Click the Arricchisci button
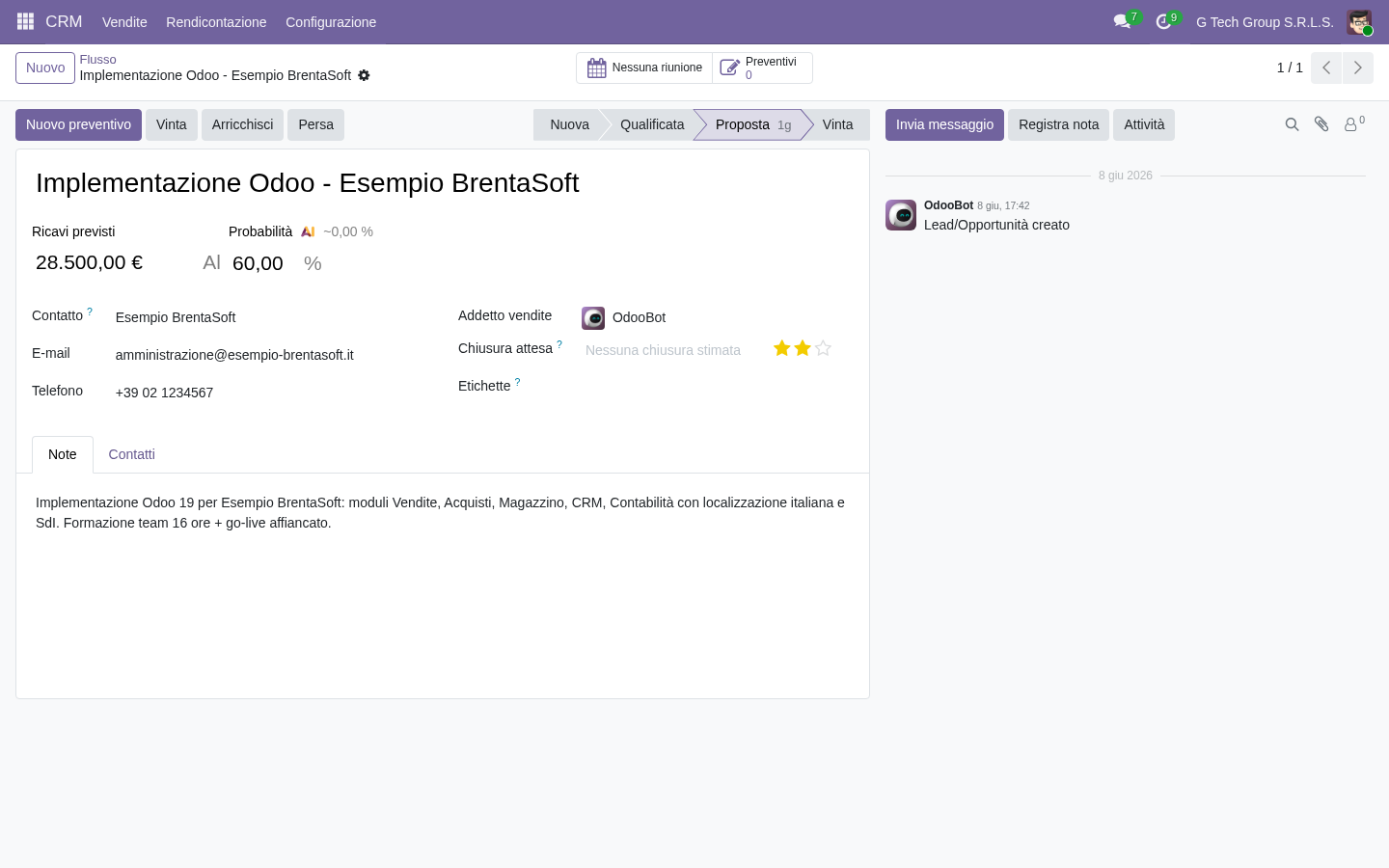Image resolution: width=1389 pixels, height=868 pixels. (242, 124)
